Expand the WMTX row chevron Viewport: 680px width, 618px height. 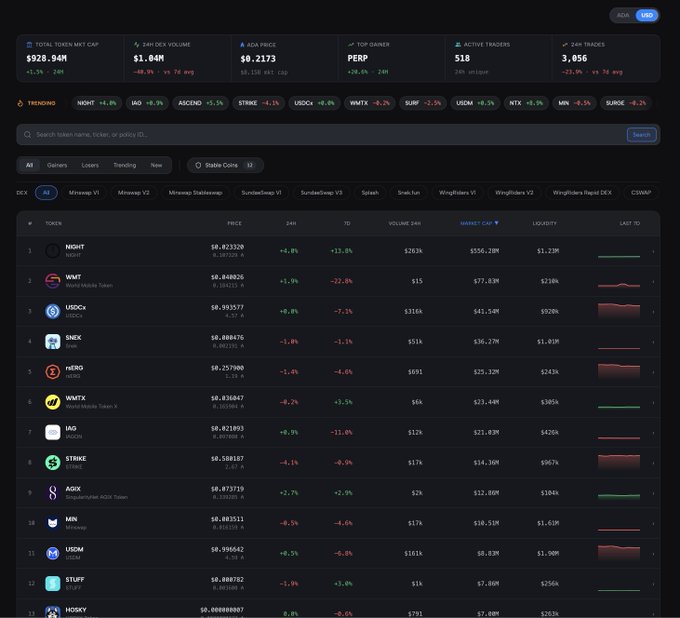pos(653,402)
